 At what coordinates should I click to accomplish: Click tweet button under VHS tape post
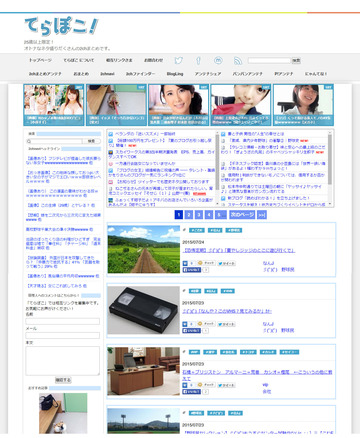pos(227,324)
